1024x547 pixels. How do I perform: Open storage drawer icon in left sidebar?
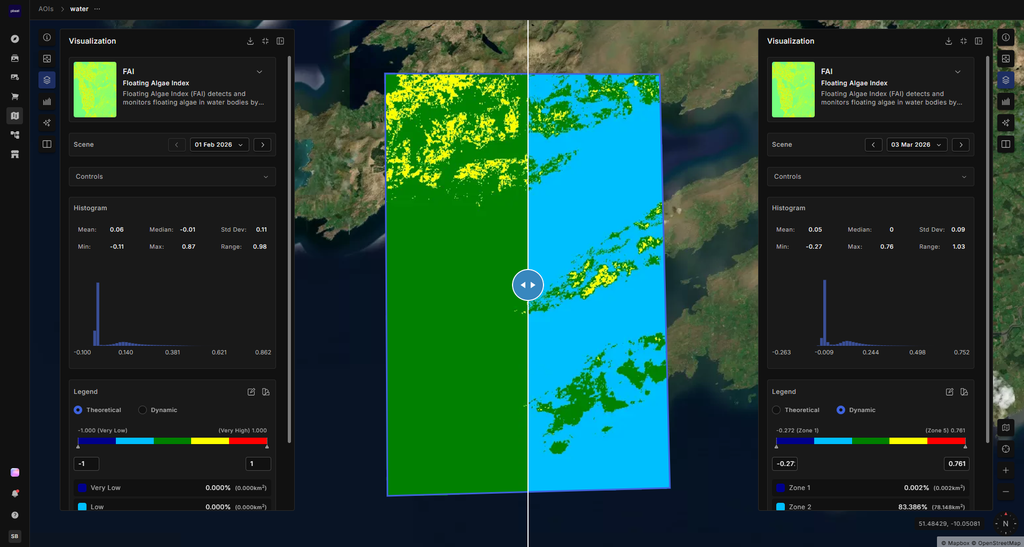click(x=14, y=58)
